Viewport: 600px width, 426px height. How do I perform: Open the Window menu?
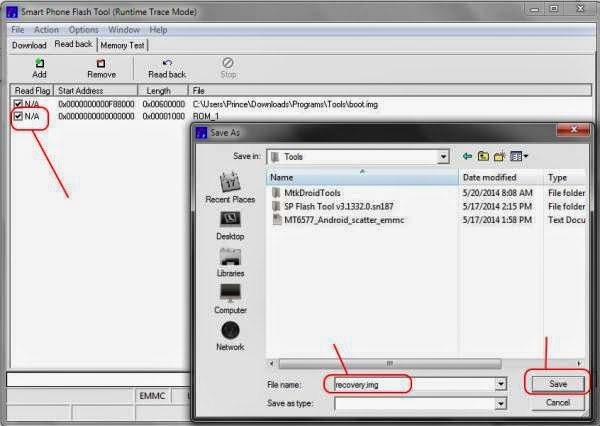coord(124,30)
